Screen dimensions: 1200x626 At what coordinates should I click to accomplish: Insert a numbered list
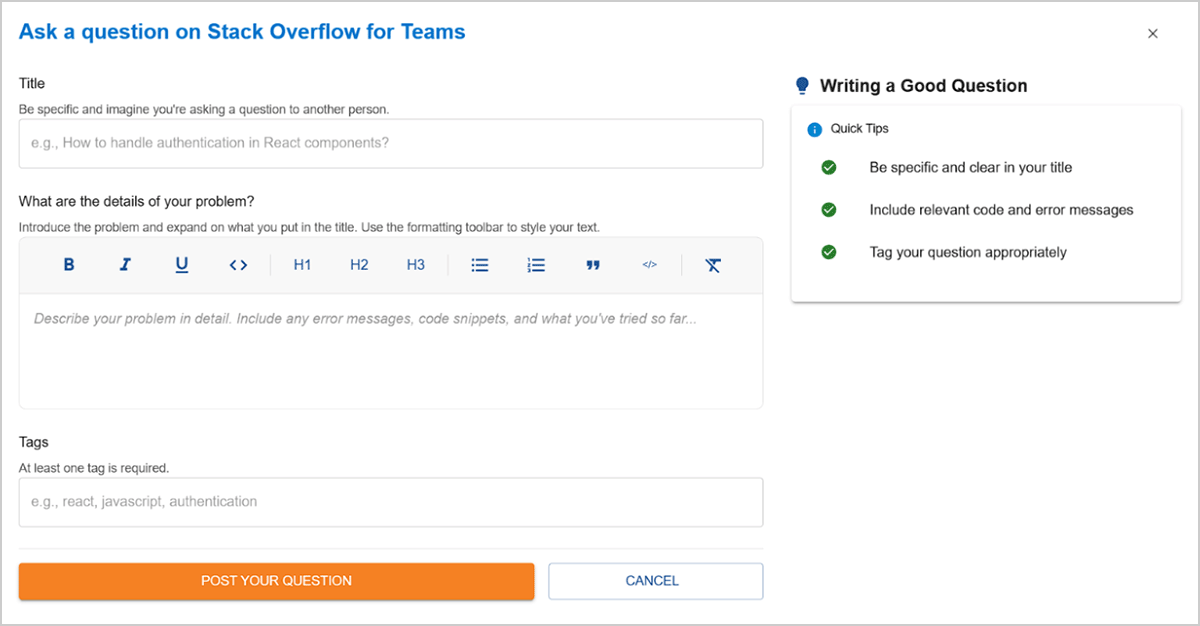point(536,265)
